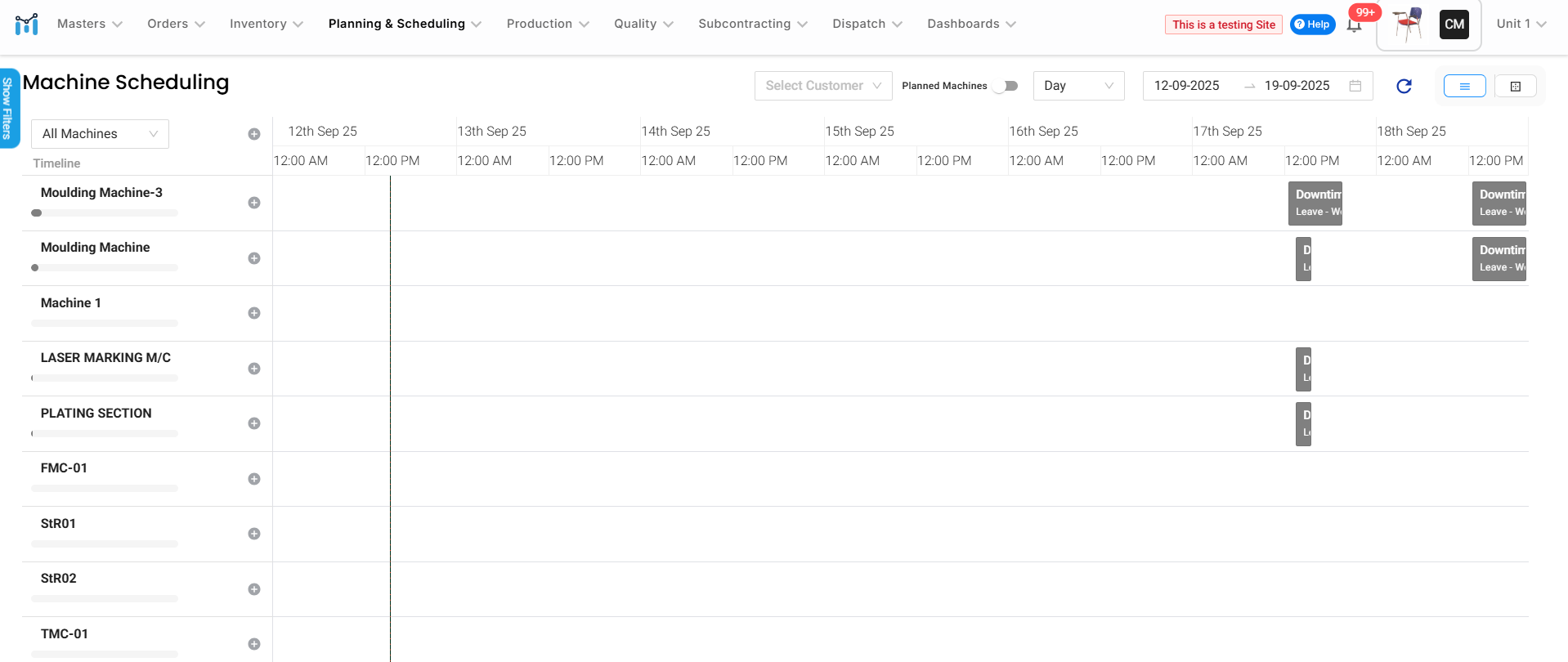This screenshot has height=662, width=1568.
Task: Click the start date field 12-09-2025
Action: click(x=1186, y=86)
